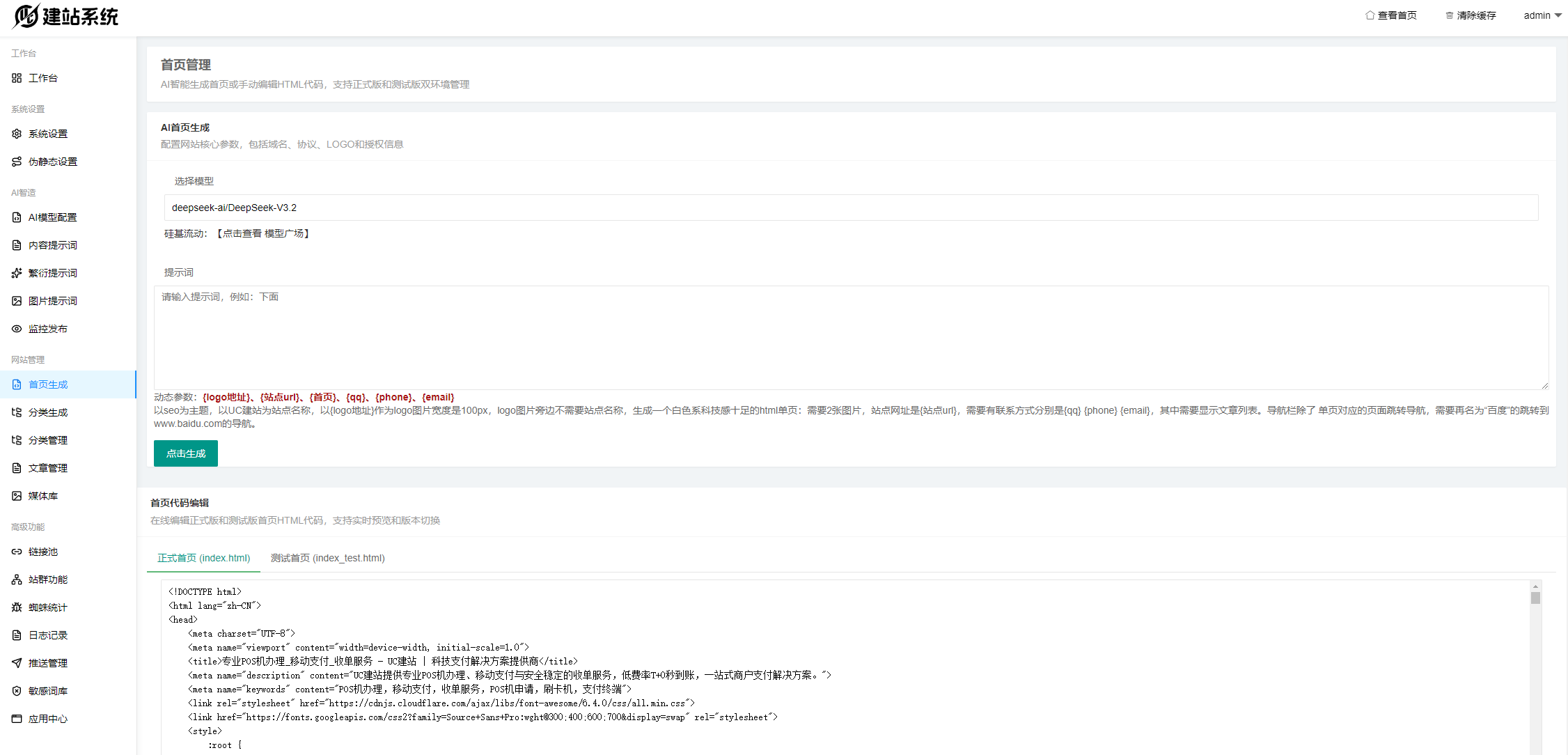Click 清除缓存 in the header
The height and width of the screenshot is (755, 1568).
coord(1471,15)
